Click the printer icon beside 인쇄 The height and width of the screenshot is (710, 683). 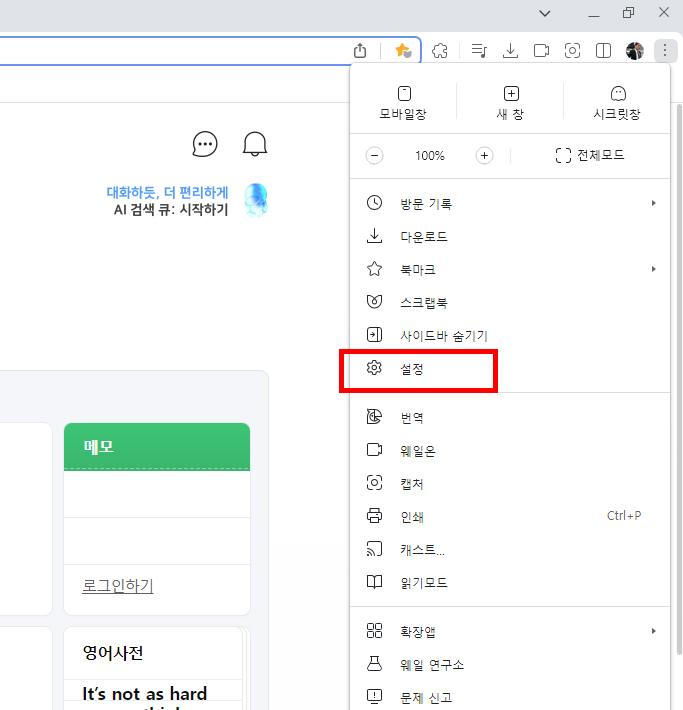(x=374, y=516)
